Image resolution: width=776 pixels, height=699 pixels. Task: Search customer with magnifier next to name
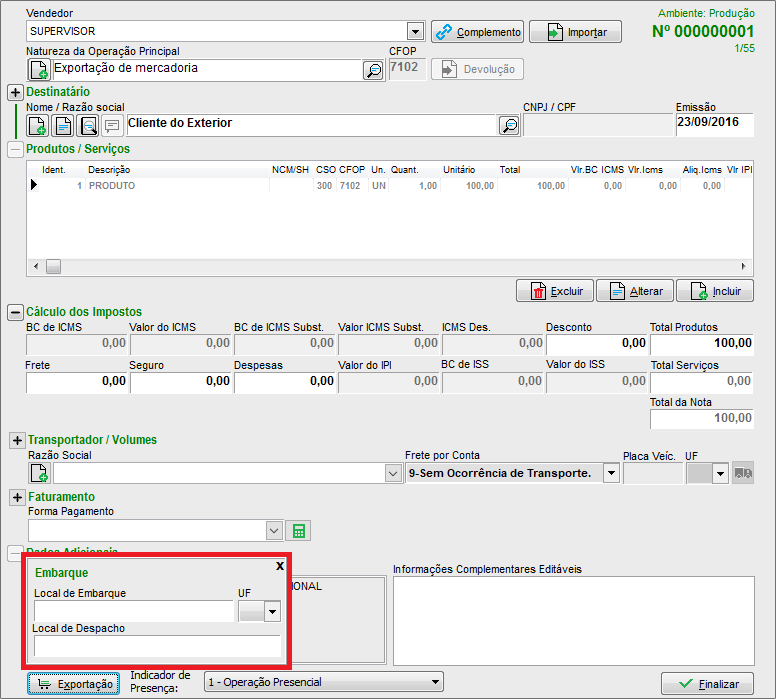tap(509, 125)
